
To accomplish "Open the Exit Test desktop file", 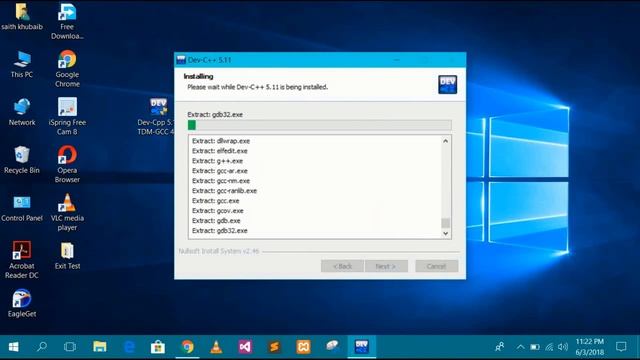I will click(x=67, y=256).
